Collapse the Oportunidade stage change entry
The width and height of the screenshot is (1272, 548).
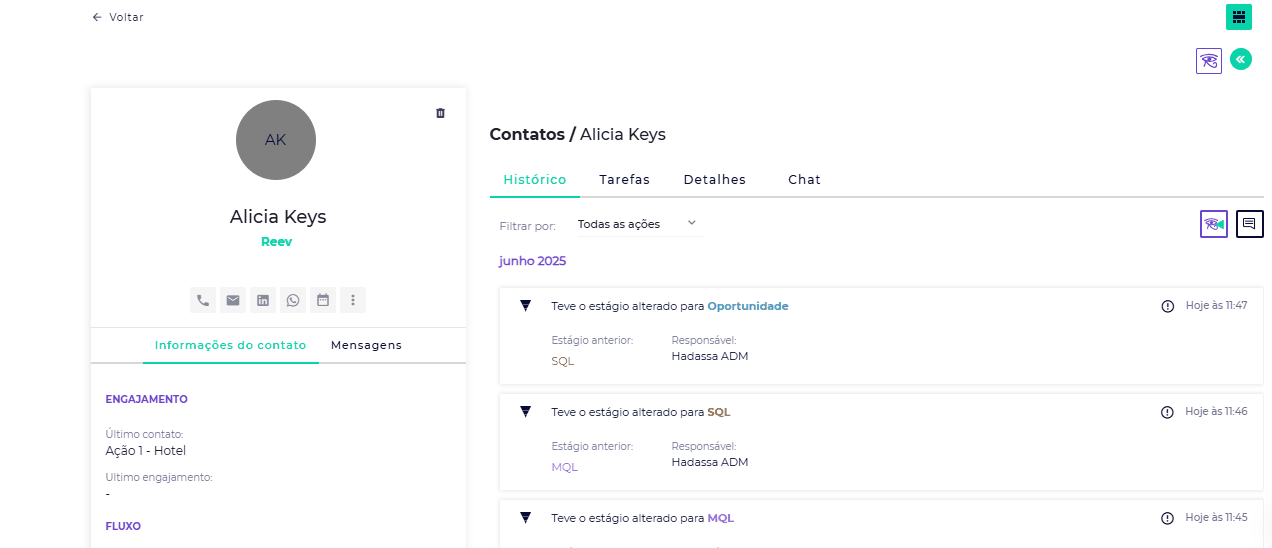click(525, 306)
